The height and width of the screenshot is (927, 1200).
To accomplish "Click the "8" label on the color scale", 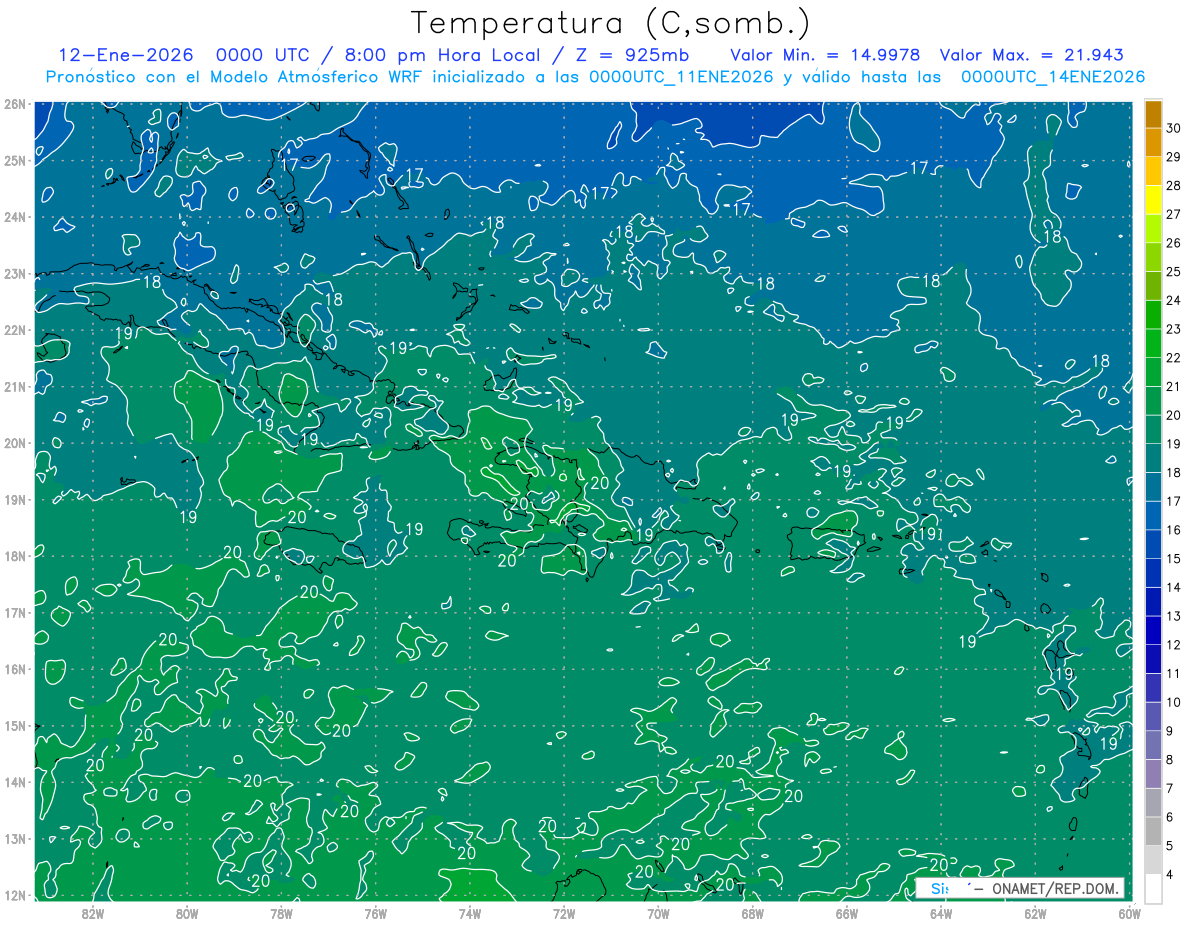I will click(x=1170, y=760).
